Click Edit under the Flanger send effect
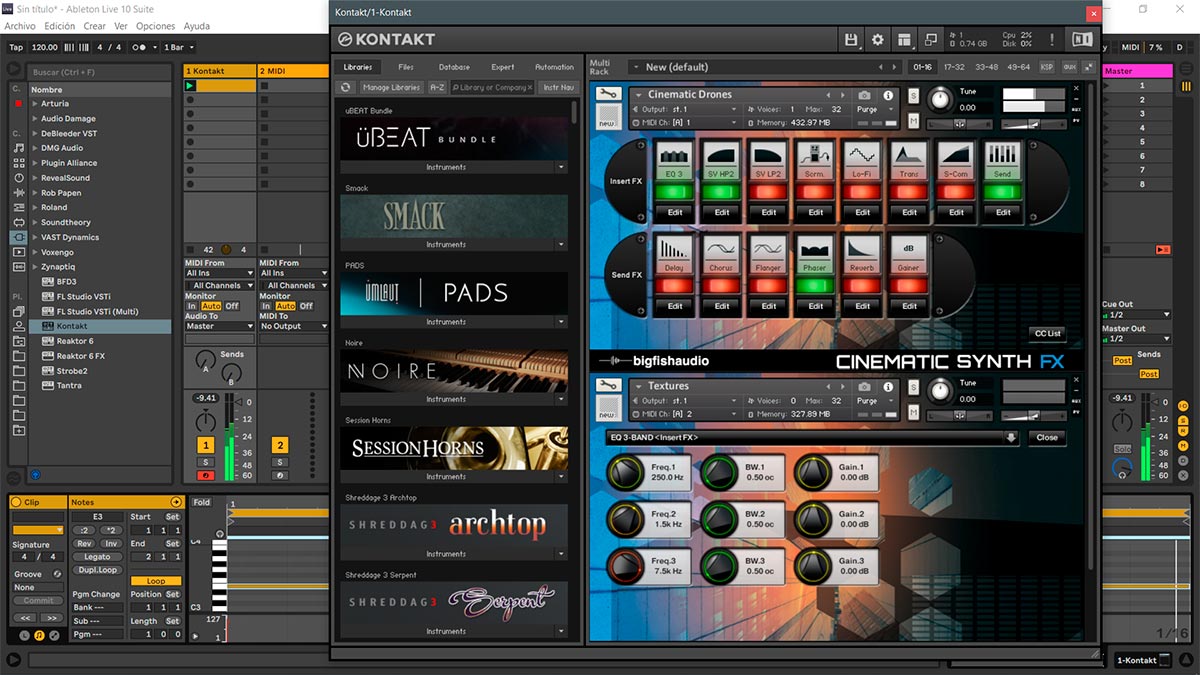1200x675 pixels. (769, 306)
